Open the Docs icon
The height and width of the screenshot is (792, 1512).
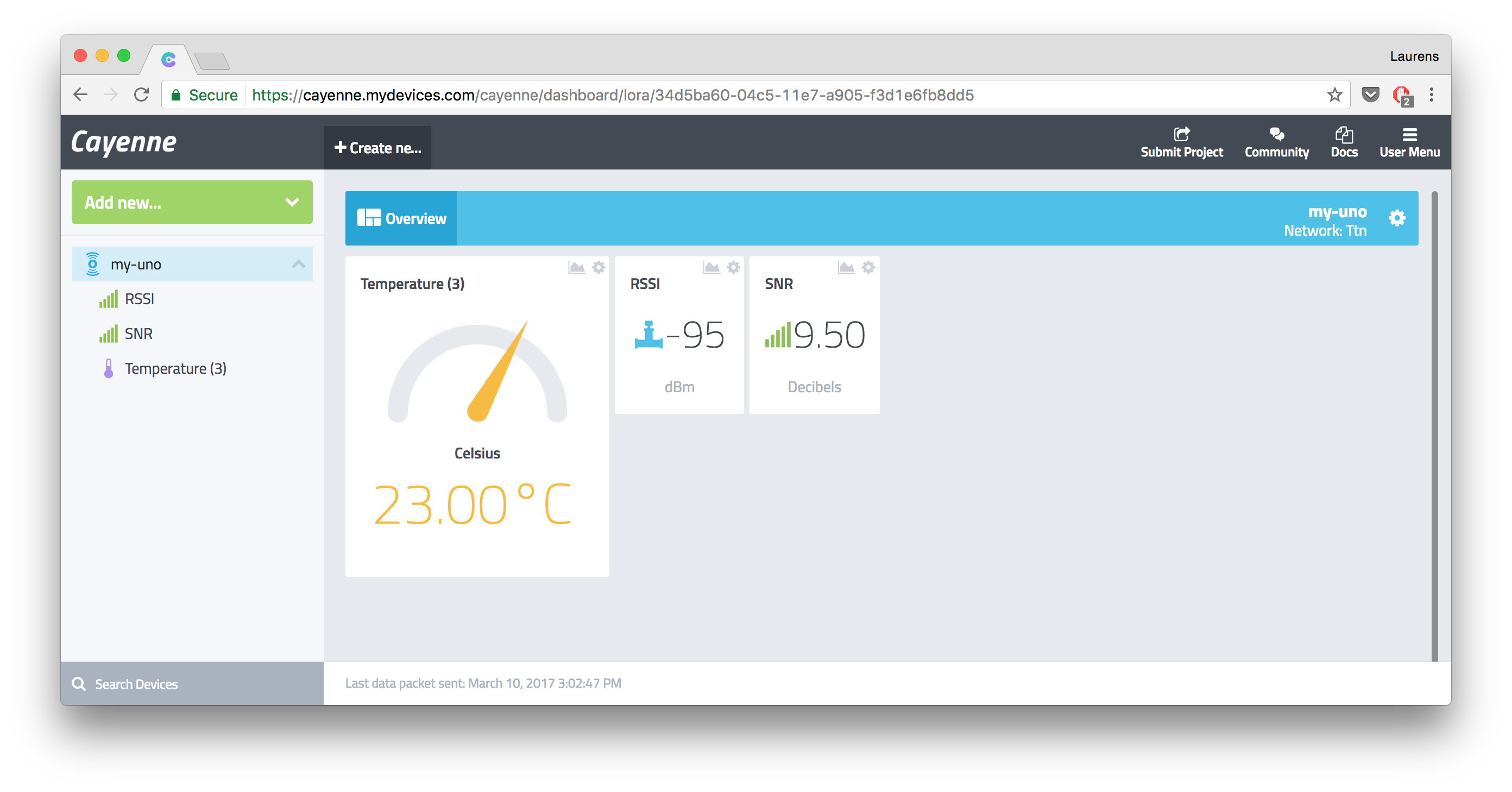click(x=1344, y=135)
